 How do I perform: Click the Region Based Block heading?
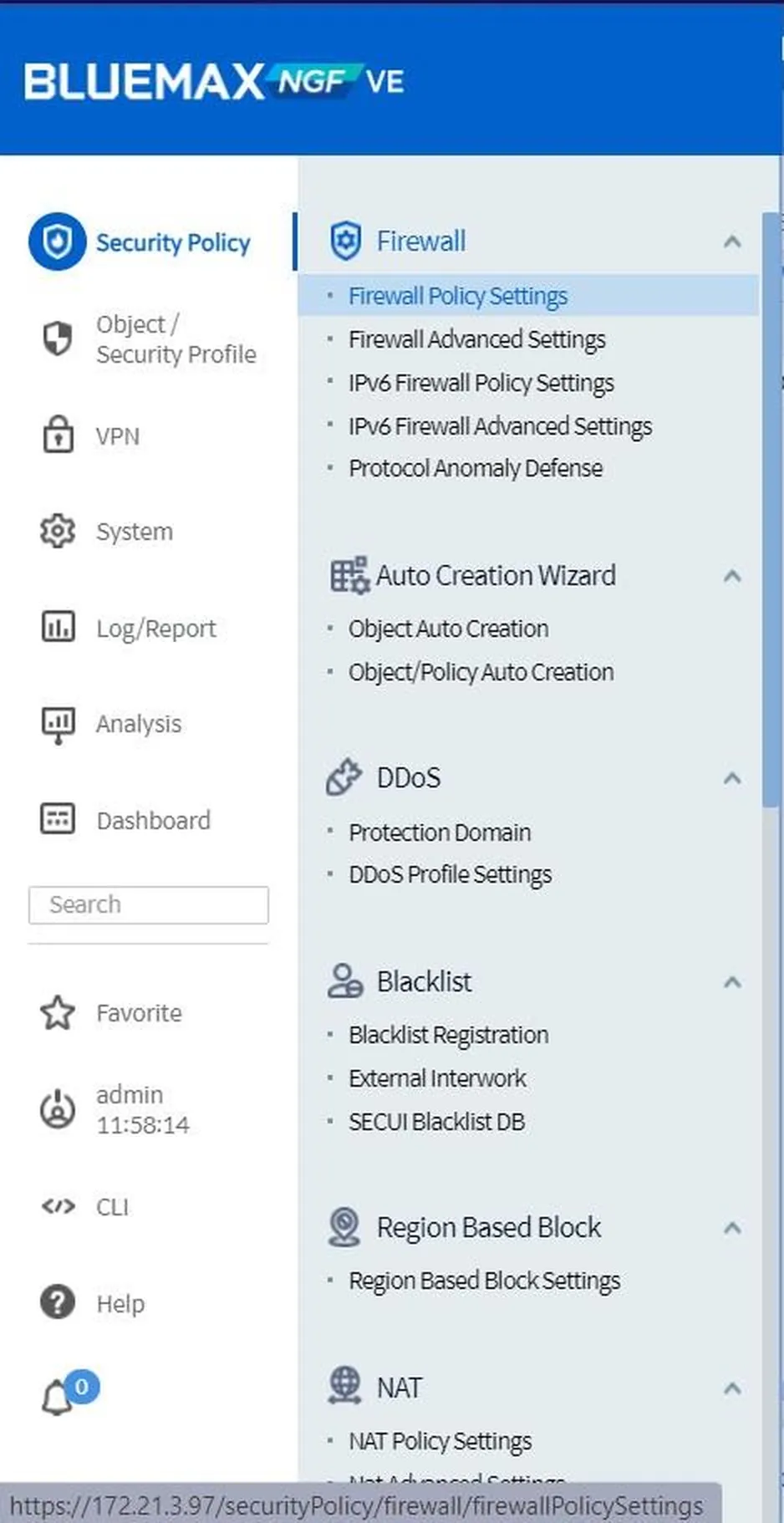489,1228
